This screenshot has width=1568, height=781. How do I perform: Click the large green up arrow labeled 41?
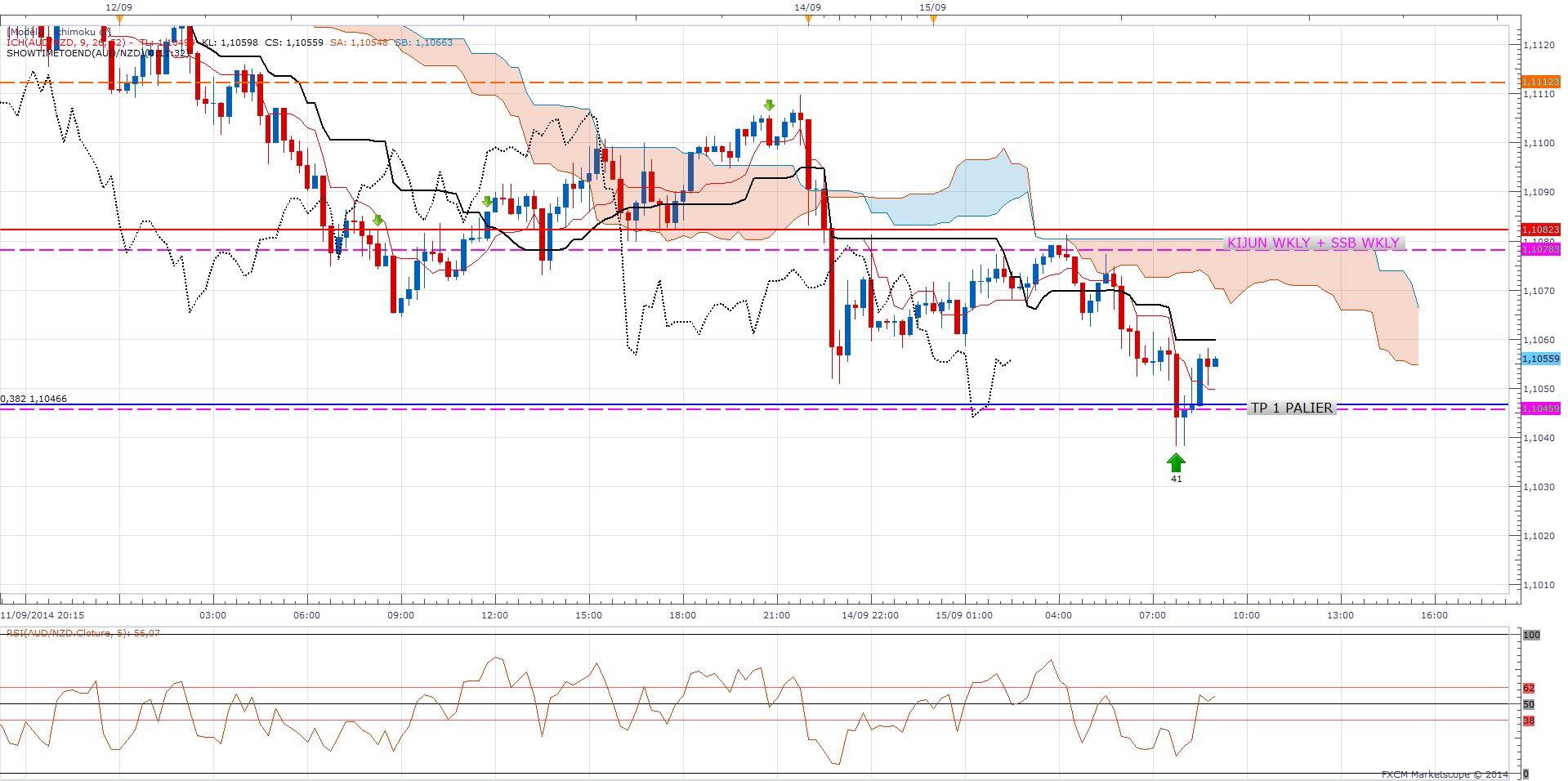pyautogui.click(x=1176, y=463)
